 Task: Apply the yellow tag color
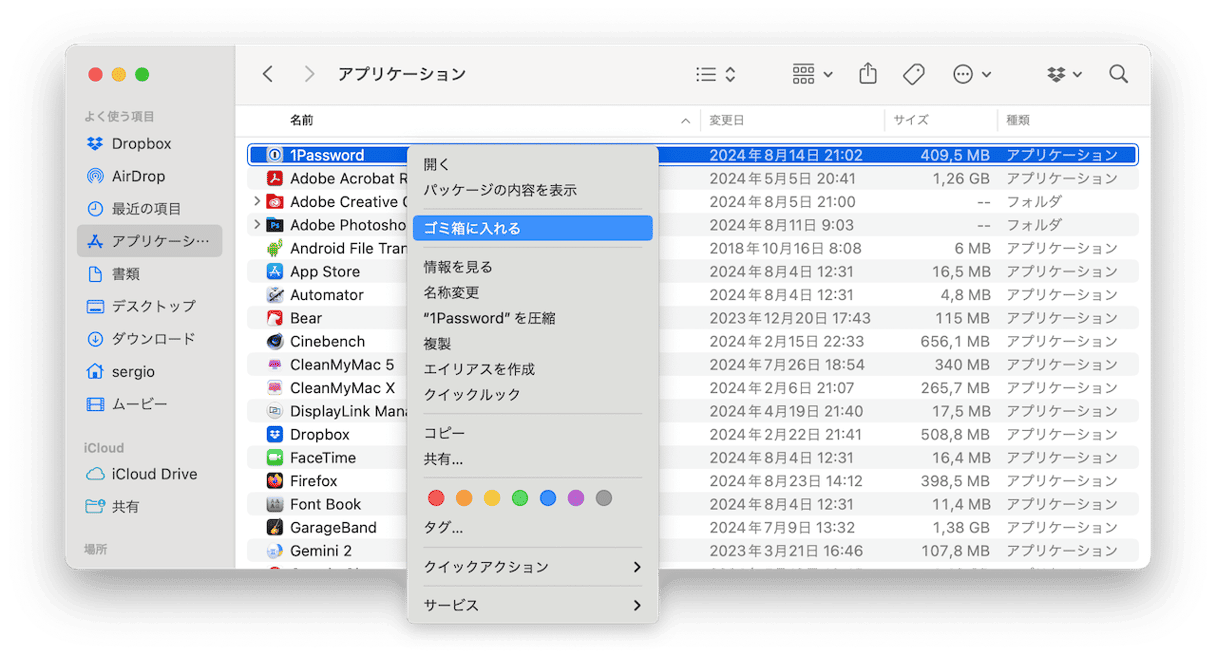click(x=492, y=498)
